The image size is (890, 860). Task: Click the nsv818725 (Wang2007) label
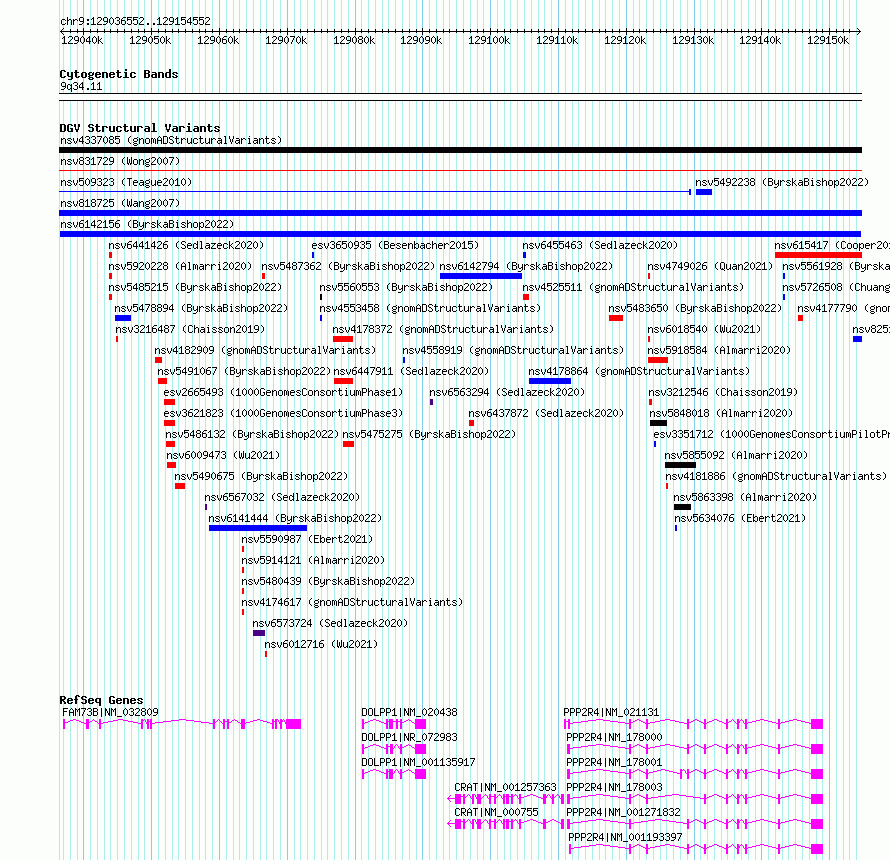(120, 203)
